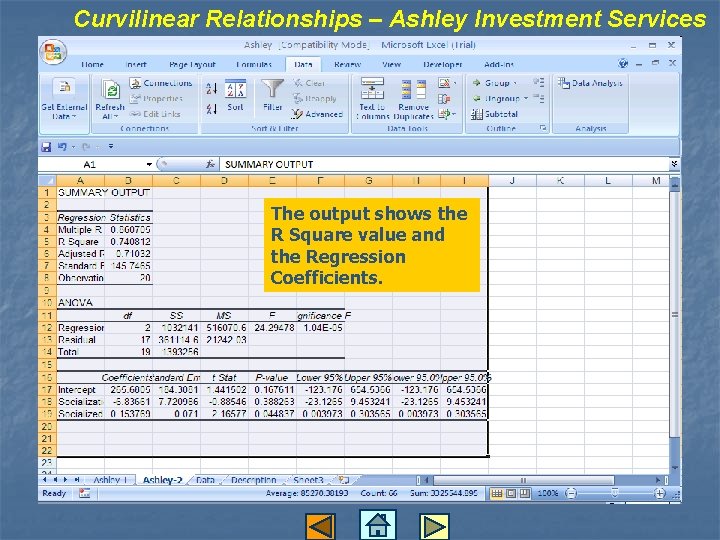This screenshot has width=720, height=540.
Task: Zoom out with the minus button
Action: pyautogui.click(x=571, y=494)
